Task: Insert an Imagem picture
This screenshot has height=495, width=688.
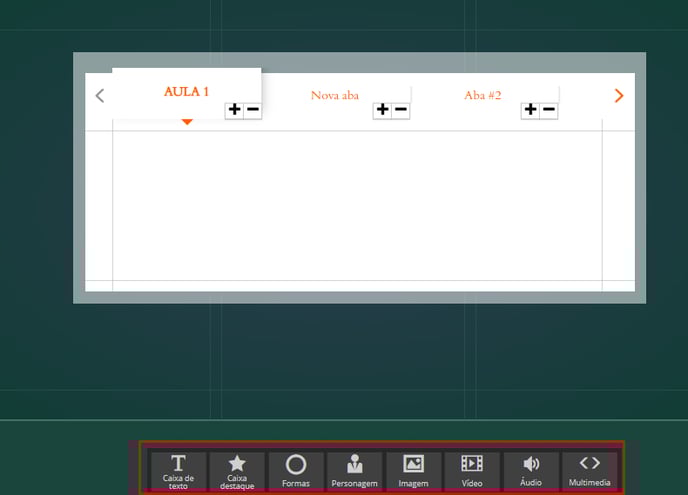Action: click(x=413, y=471)
